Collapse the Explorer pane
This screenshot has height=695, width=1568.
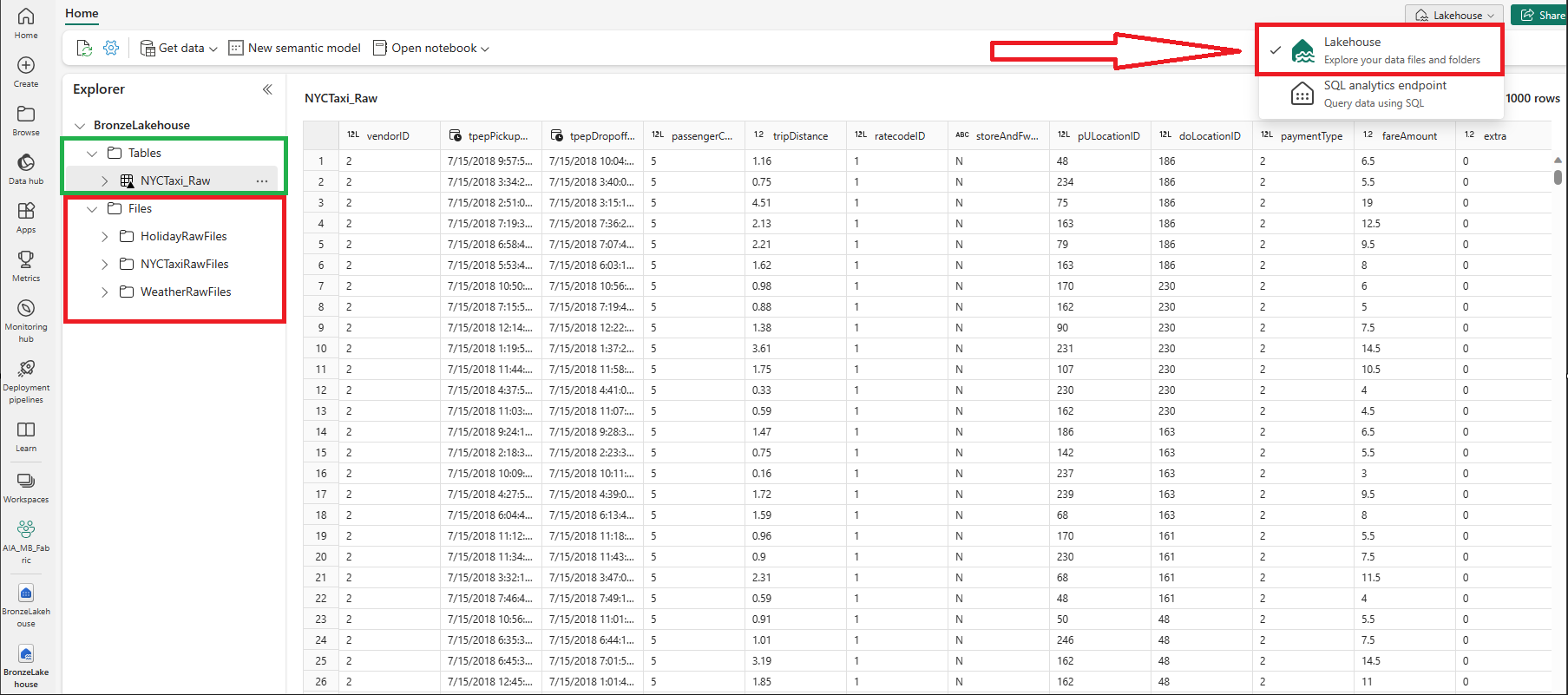coord(267,89)
